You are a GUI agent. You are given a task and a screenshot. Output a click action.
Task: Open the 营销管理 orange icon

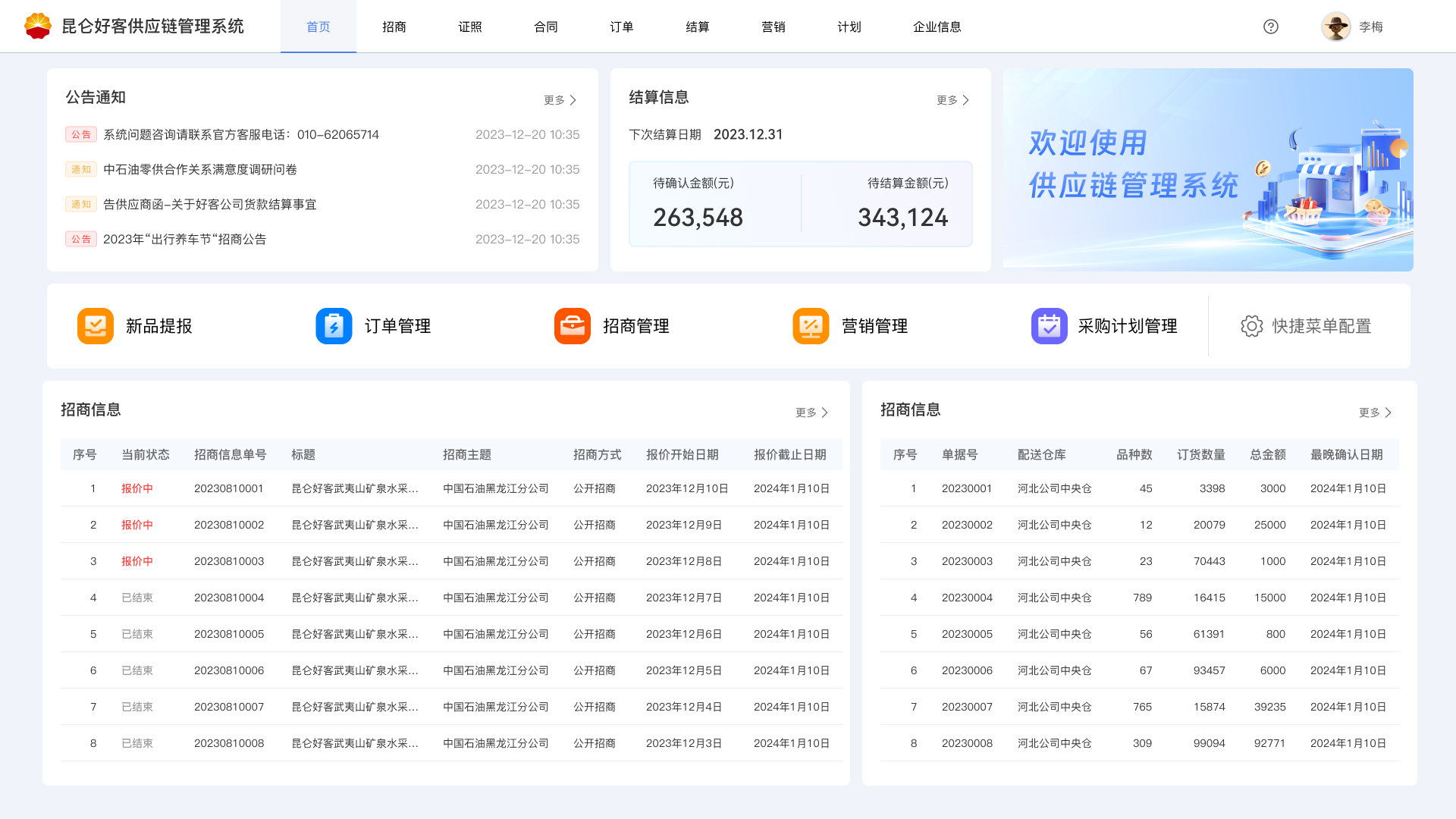tap(811, 326)
